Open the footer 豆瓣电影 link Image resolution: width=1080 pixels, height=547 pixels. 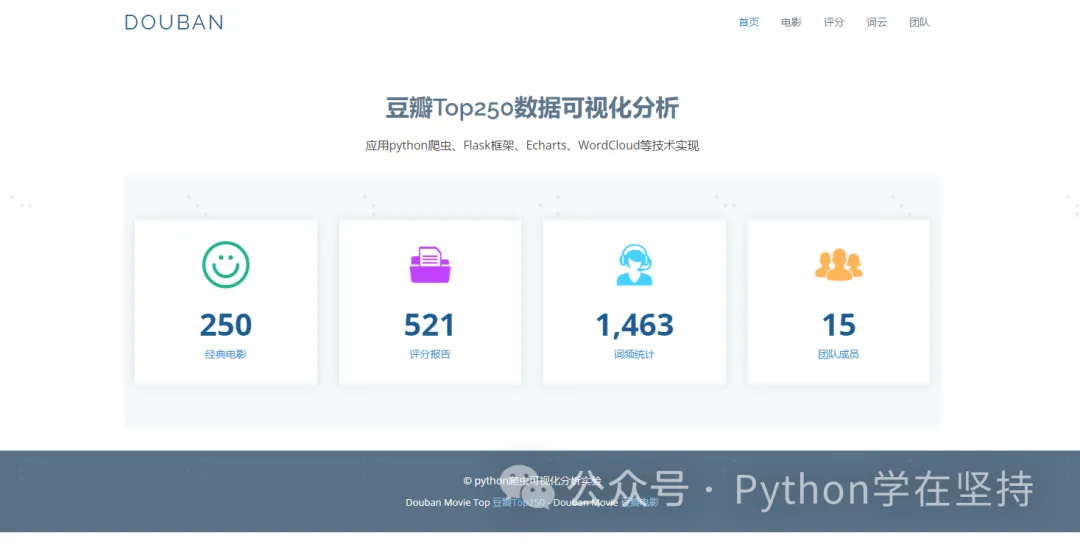640,502
